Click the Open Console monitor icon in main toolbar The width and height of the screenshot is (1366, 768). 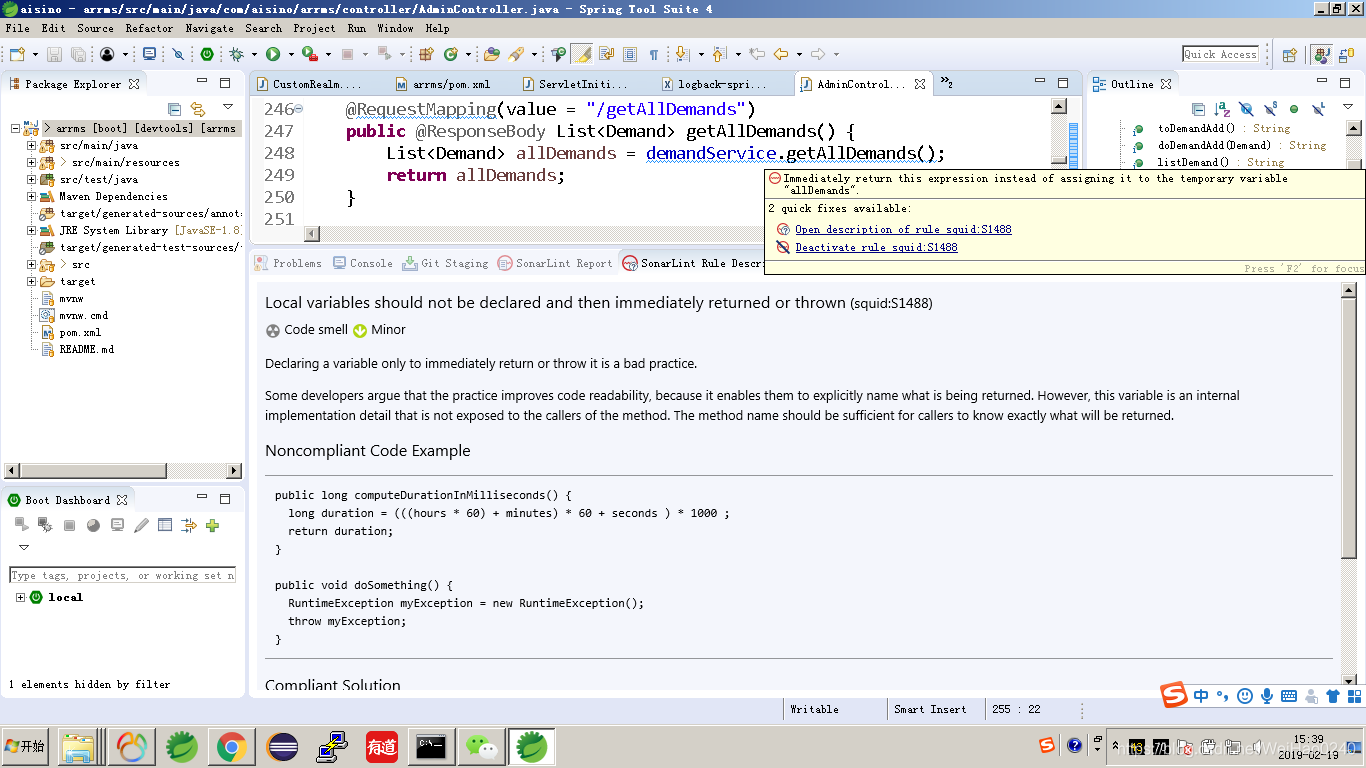click(x=149, y=54)
